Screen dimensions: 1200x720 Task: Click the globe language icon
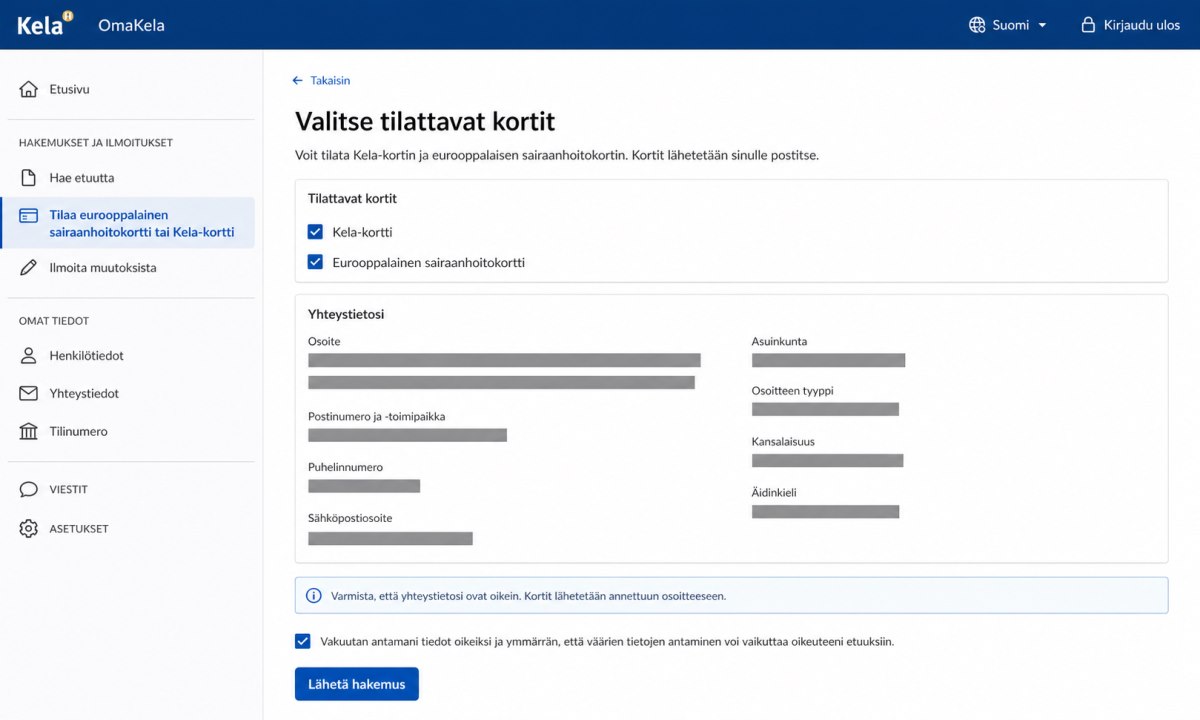click(x=977, y=25)
